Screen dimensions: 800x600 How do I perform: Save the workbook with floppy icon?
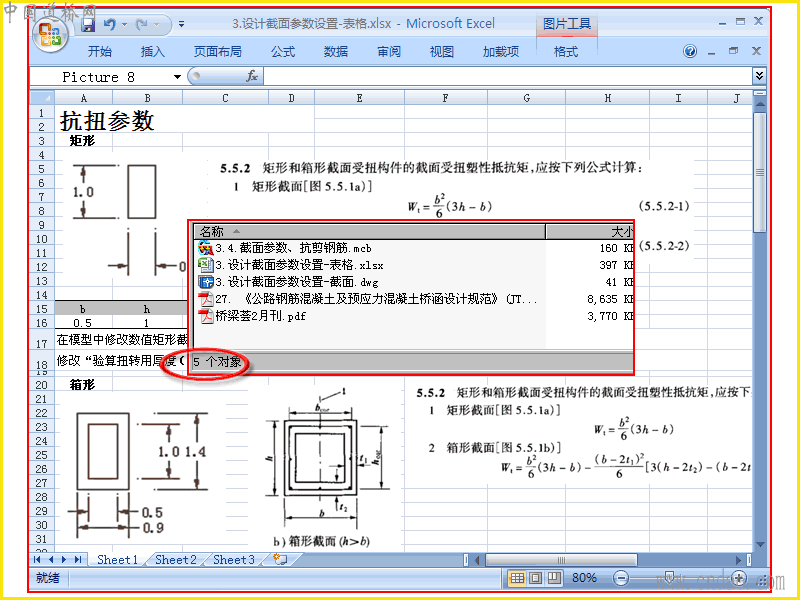(x=88, y=24)
